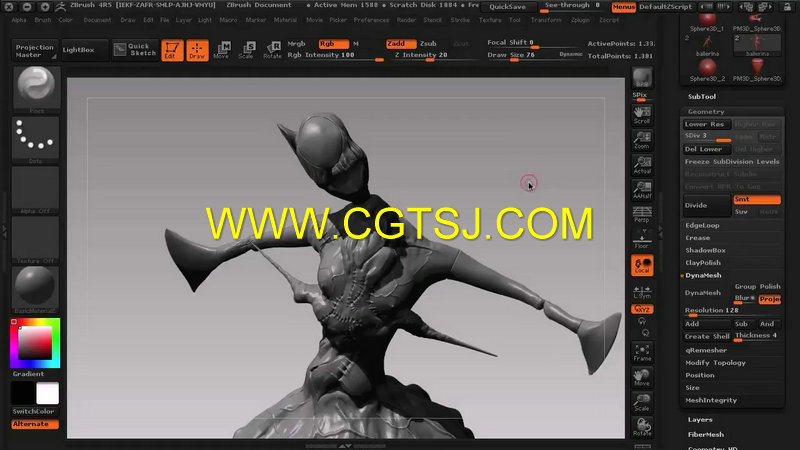Screen dimensions: 800x450
Task: Click the right shelf Rotate view icon
Action: tap(642, 427)
